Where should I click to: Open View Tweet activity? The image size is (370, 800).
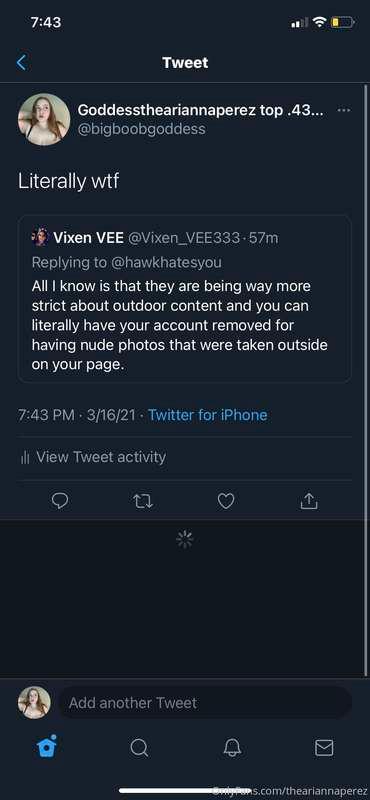(93, 457)
